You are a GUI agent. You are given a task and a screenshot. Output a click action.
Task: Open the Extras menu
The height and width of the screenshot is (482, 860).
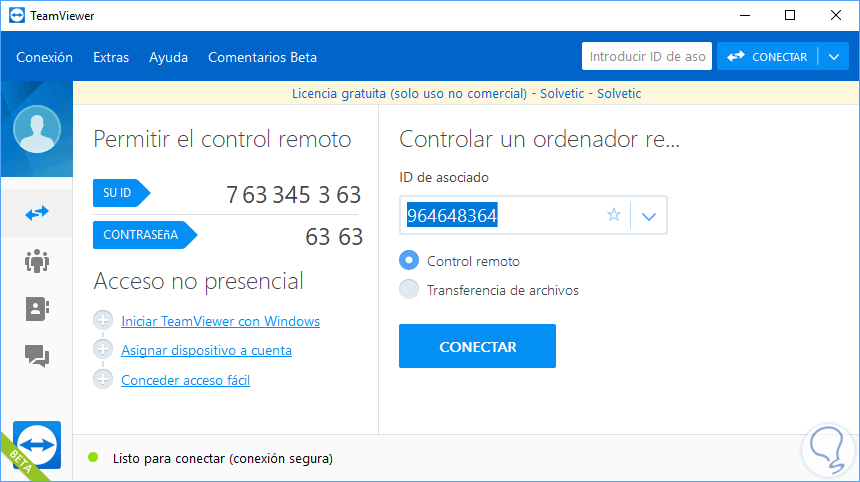[111, 57]
